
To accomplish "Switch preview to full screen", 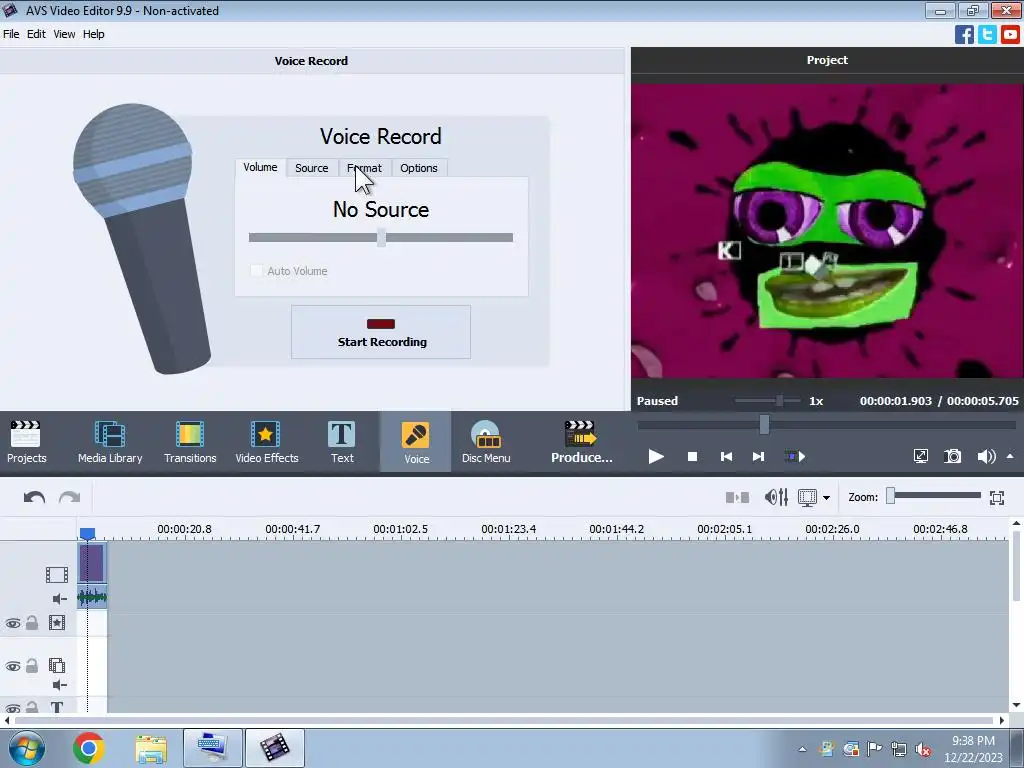I will click(920, 456).
